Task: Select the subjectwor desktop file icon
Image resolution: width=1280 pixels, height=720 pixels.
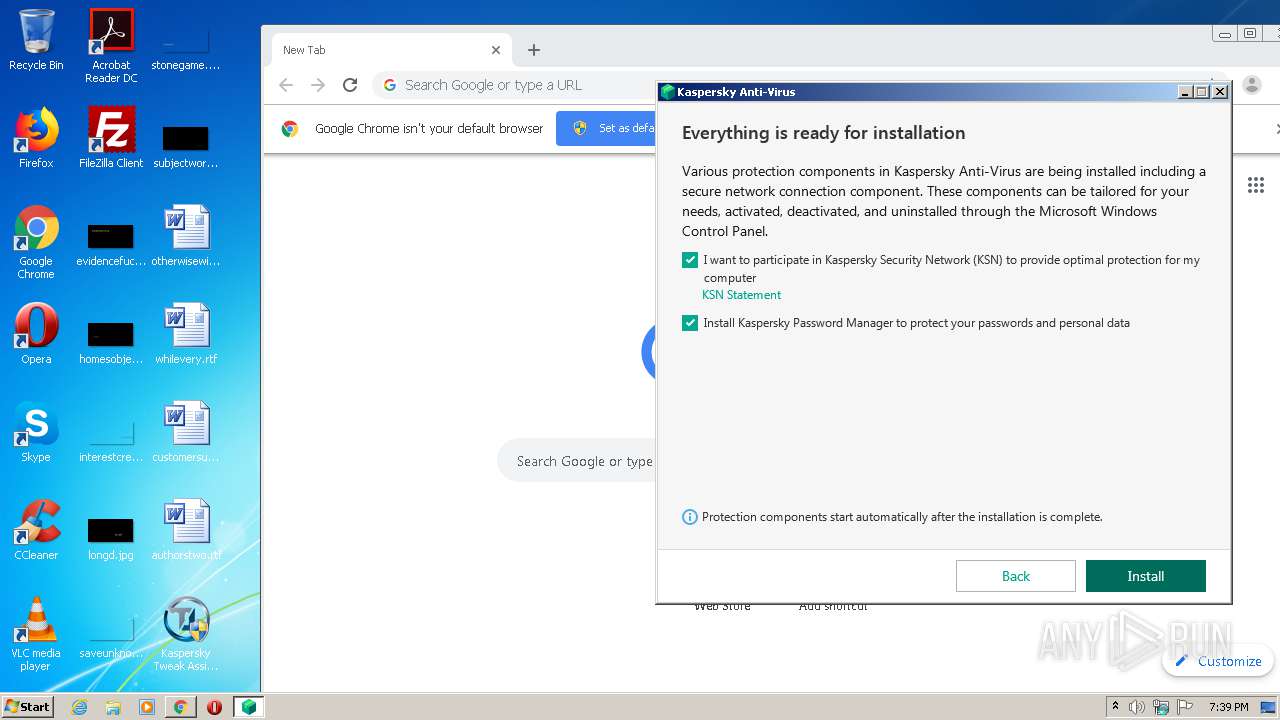Action: coord(185,145)
